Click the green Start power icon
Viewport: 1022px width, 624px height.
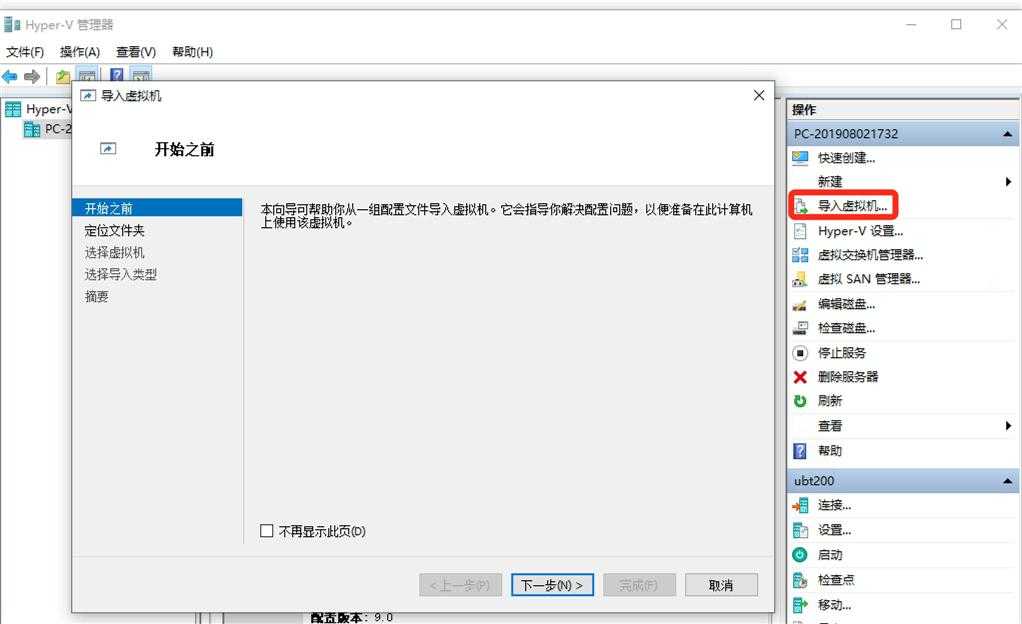(x=800, y=555)
